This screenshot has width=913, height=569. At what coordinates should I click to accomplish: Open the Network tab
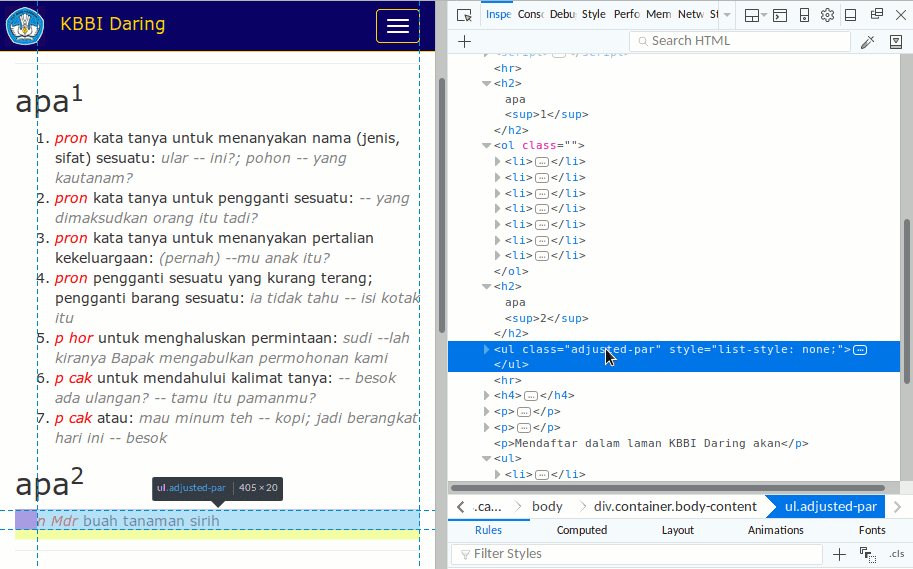pos(691,15)
